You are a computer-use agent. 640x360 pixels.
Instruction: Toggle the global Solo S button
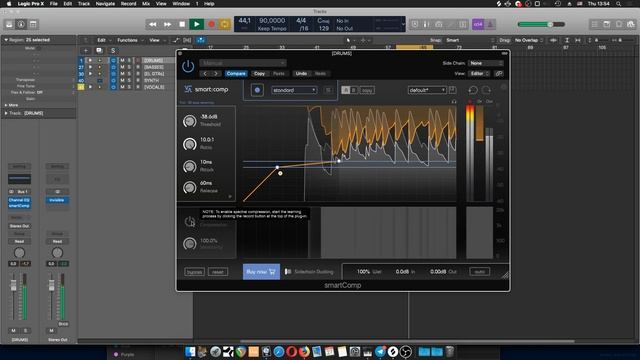[x=113, y=51]
